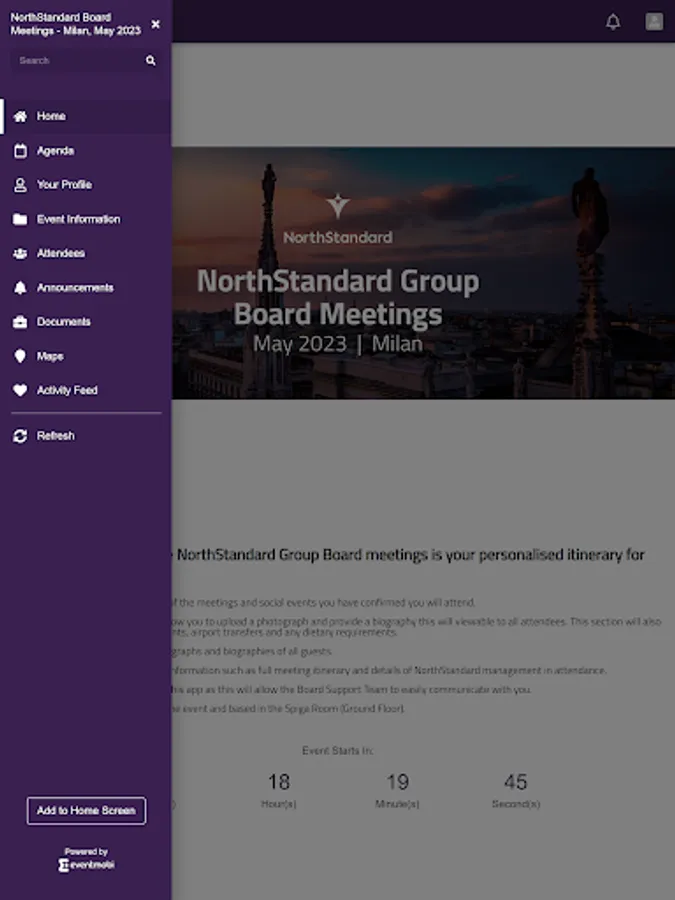
Task: Open user avatar in top bar
Action: point(654,22)
